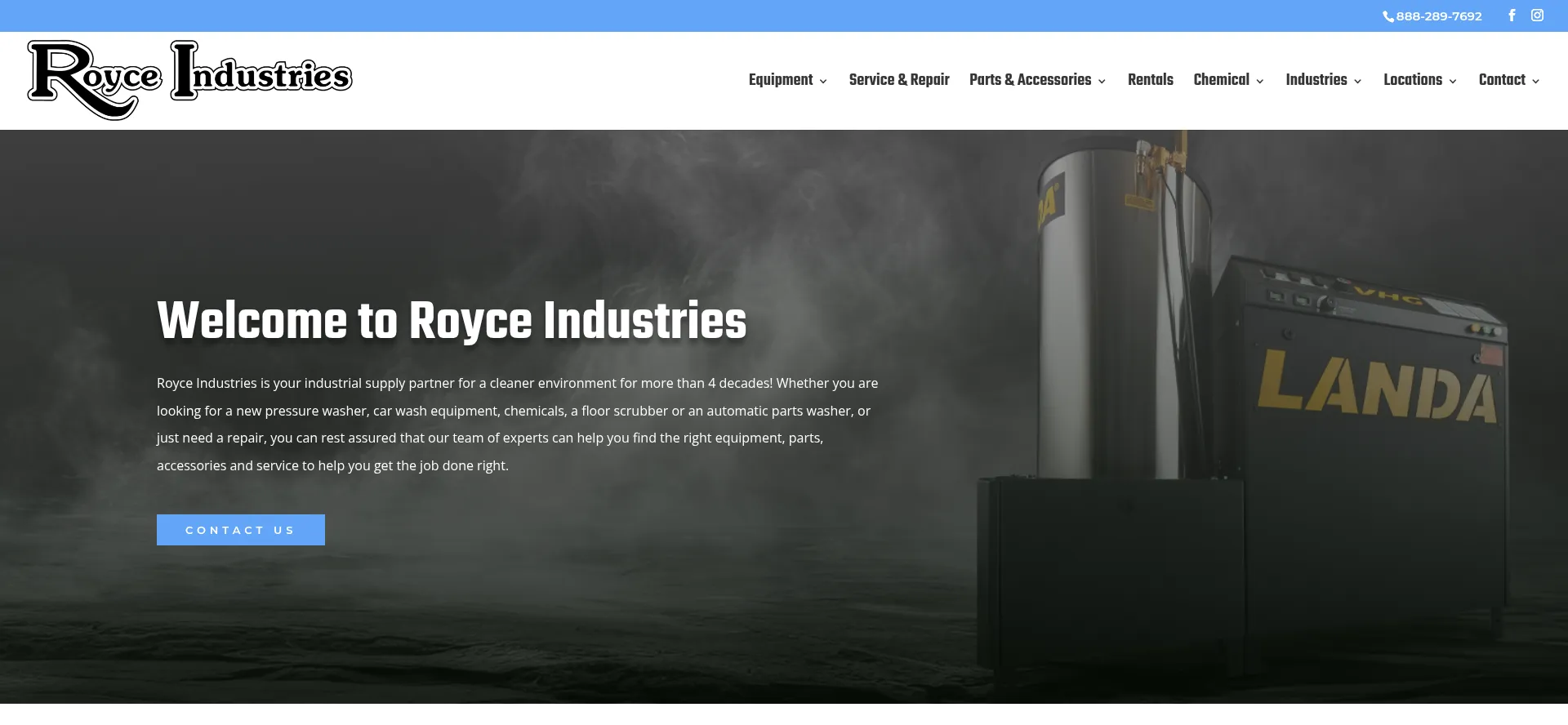Expand the Equipment dropdown chevron
Screen dimensions: 1568x725
coord(823,81)
